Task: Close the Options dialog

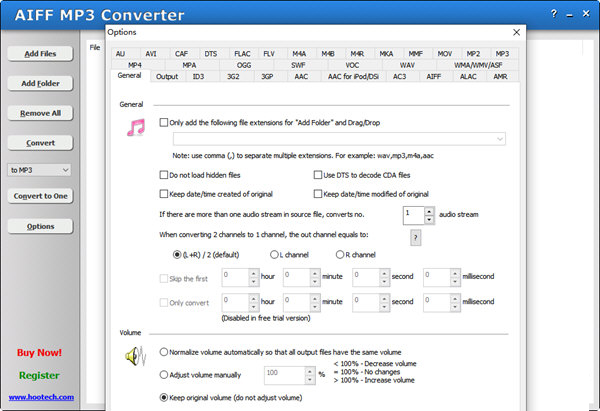Action: [x=516, y=33]
